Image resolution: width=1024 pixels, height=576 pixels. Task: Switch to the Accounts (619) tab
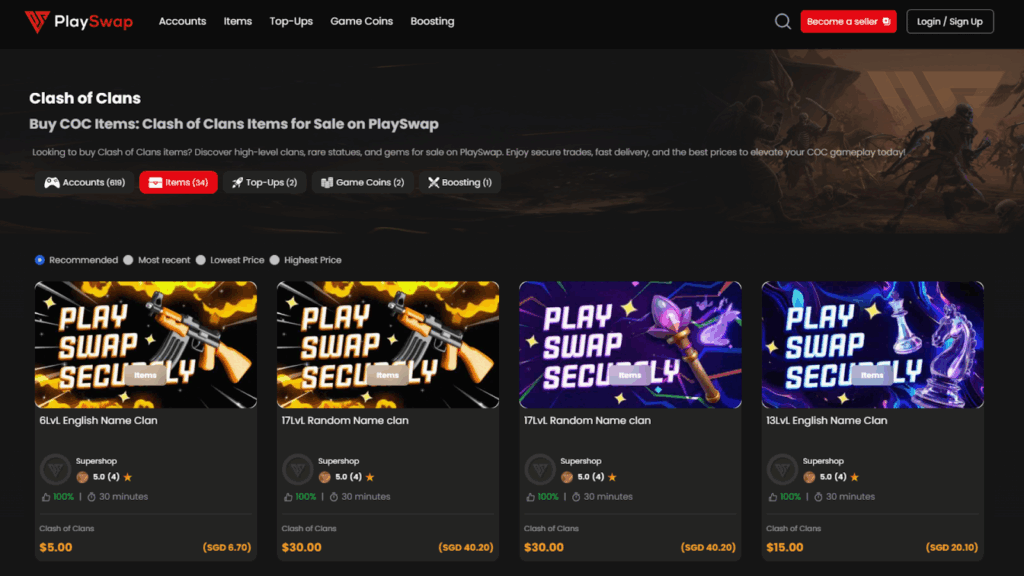click(x=83, y=182)
